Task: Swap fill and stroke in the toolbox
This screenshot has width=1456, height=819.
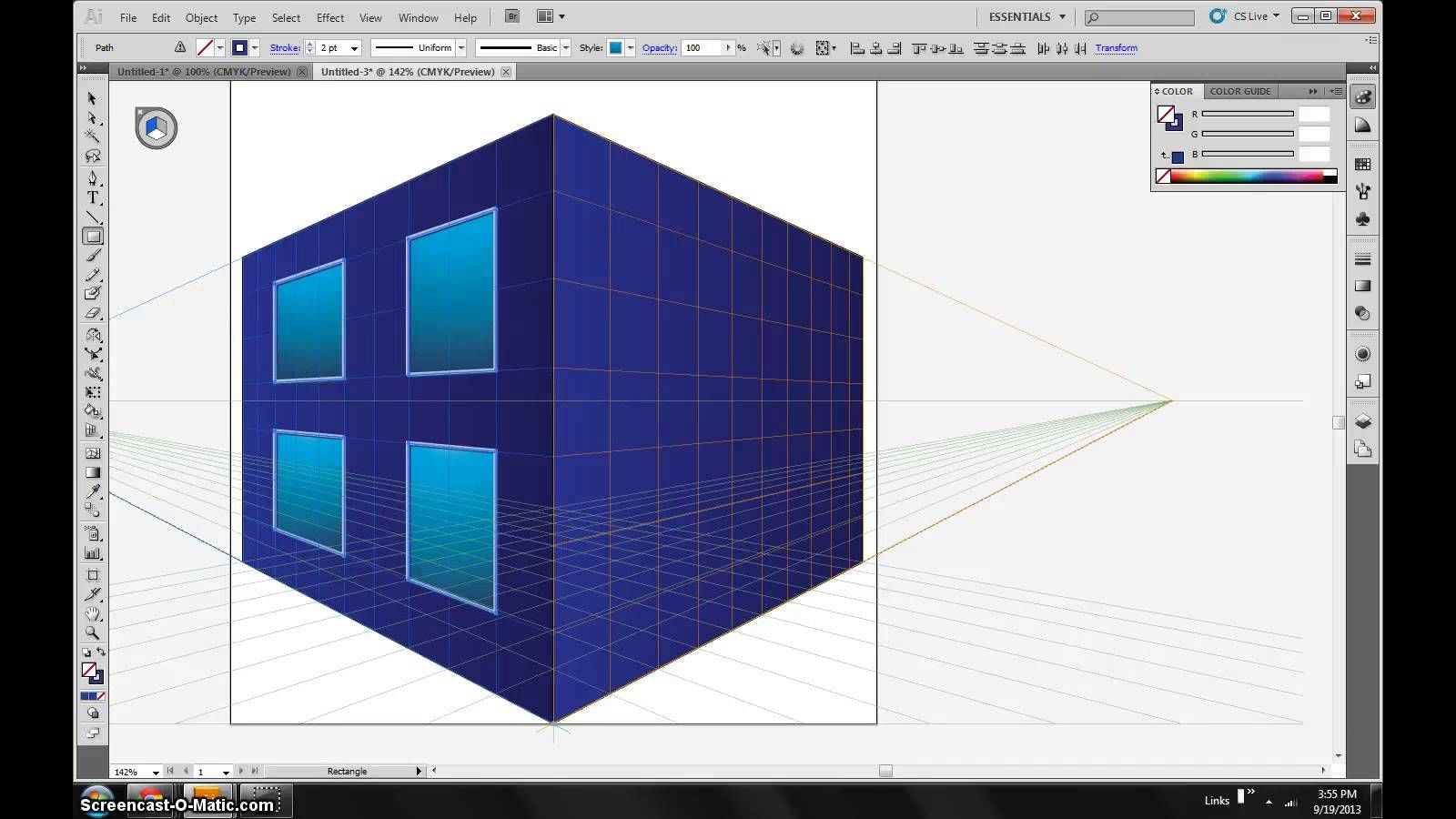Action: point(101,652)
